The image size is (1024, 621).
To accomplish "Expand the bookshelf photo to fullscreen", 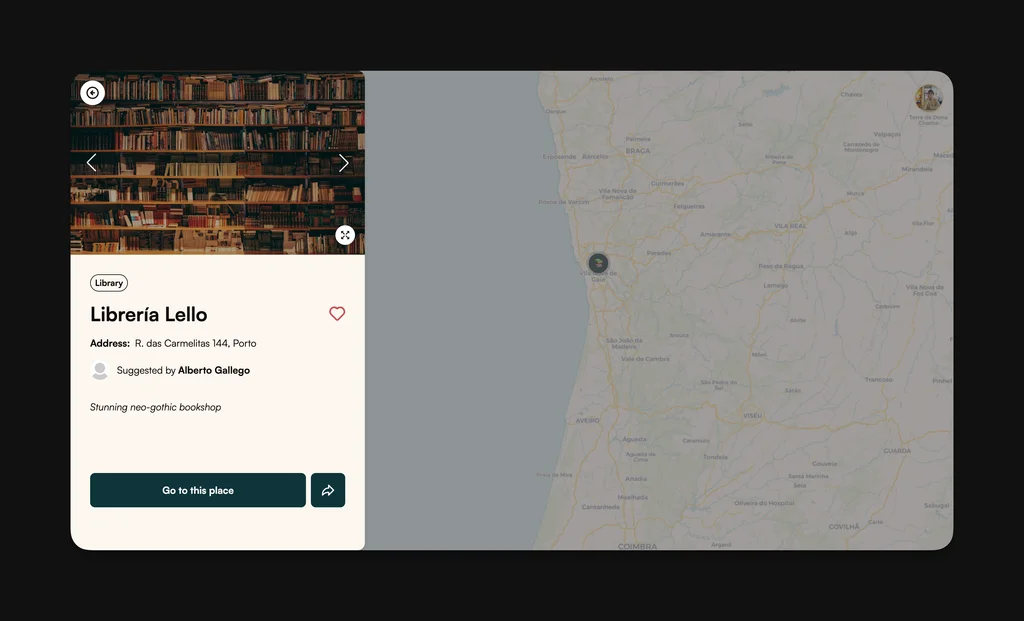I will point(345,235).
